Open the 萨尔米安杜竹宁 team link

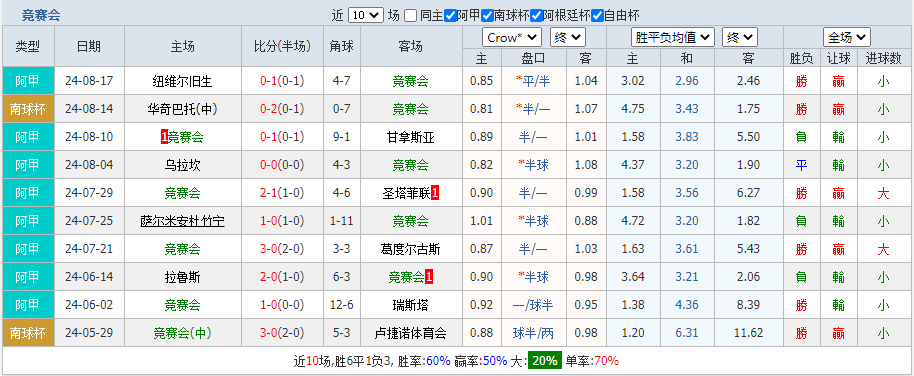point(183,221)
